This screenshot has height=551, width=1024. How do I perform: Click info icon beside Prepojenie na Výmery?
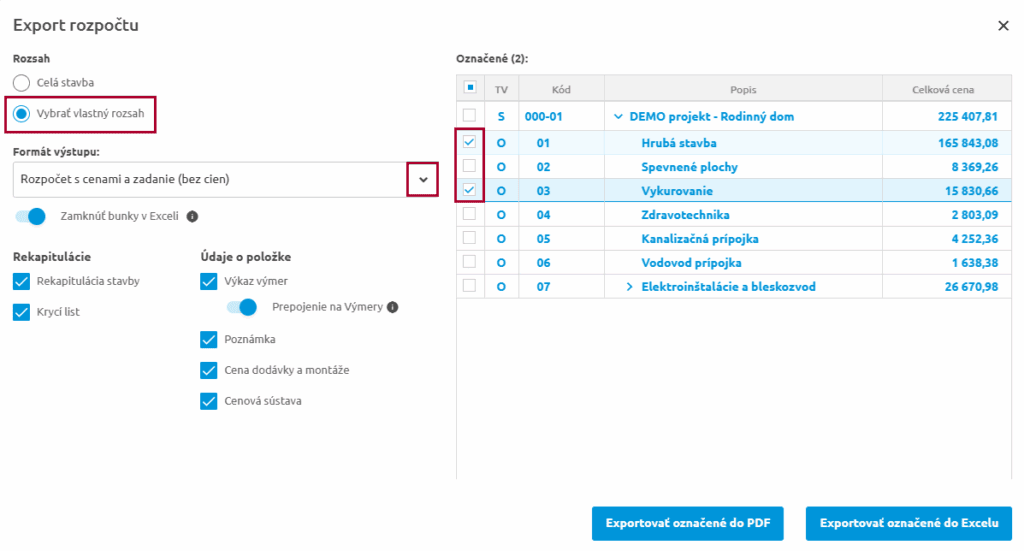pos(393,307)
